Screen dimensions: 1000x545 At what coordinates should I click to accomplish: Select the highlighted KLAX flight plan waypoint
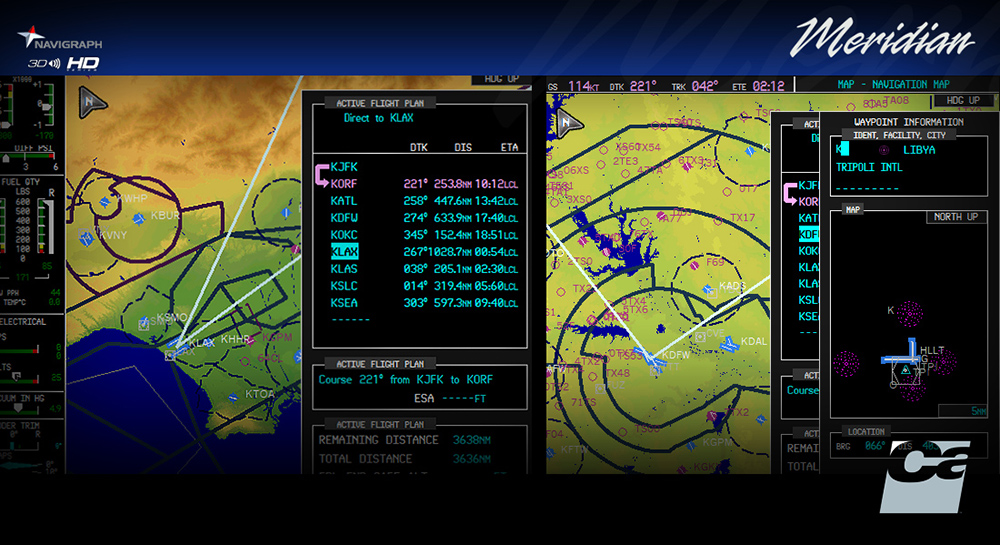tap(344, 252)
